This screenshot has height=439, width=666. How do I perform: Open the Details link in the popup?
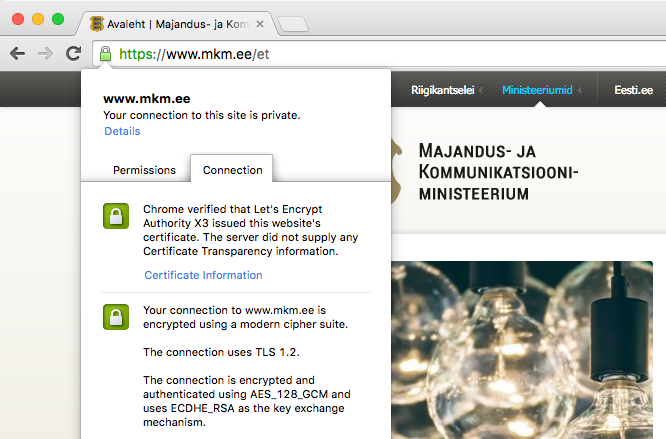[x=122, y=131]
